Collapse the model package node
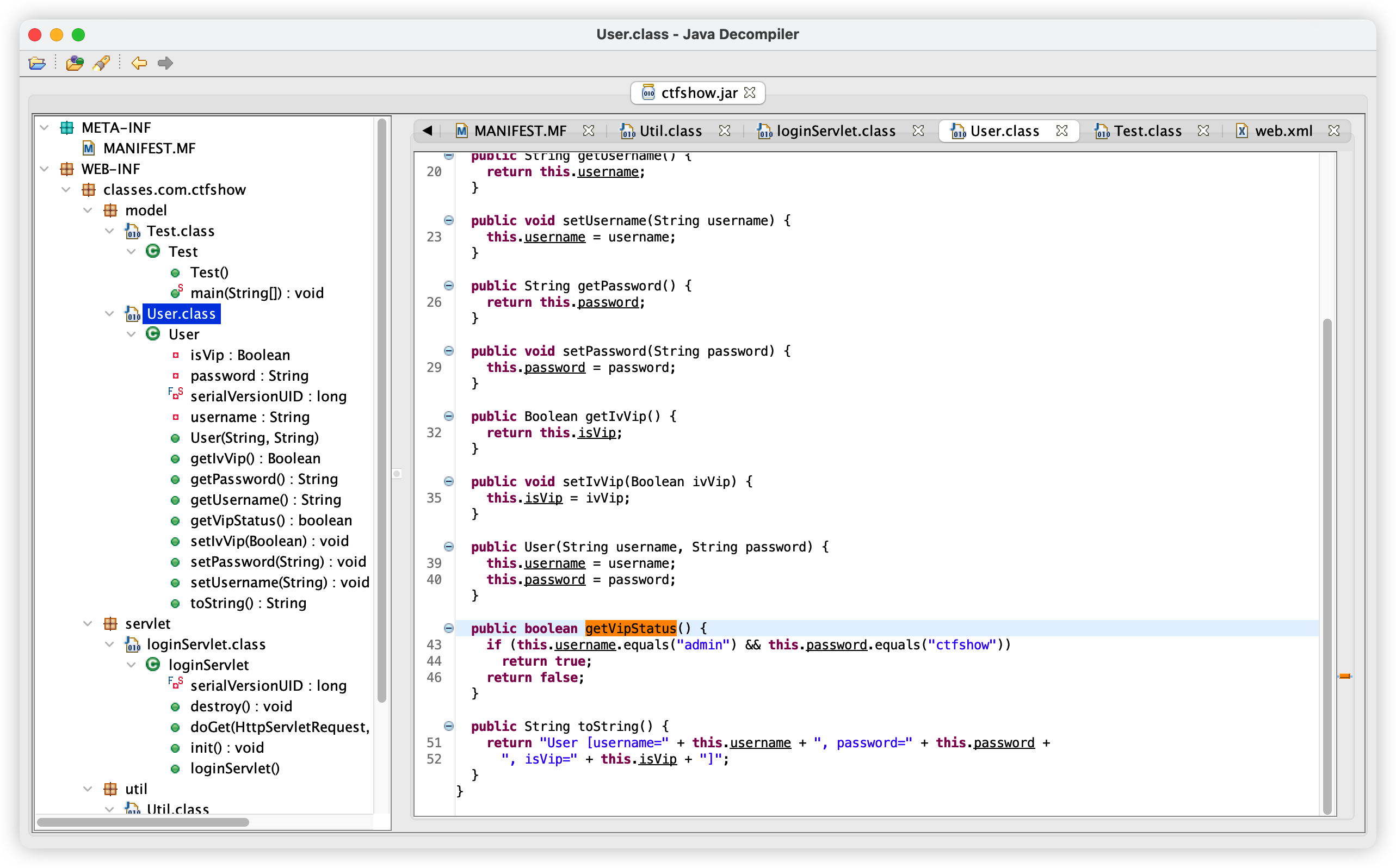Screen dimensions: 1396x868 (88, 210)
